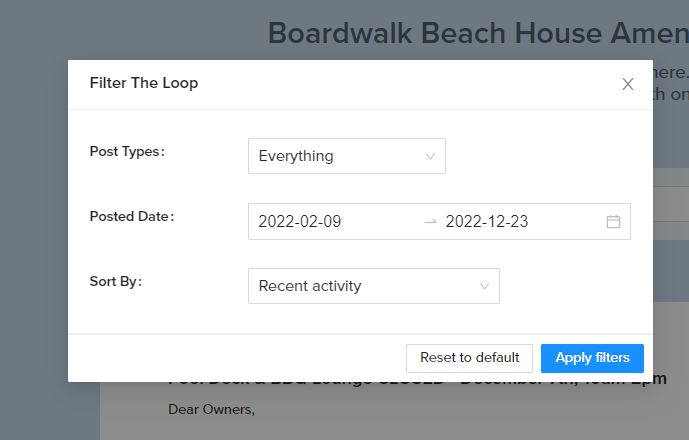Screen dimensions: 689x440
Task: Click the "Dear Owners," post text
Action: 211,410
